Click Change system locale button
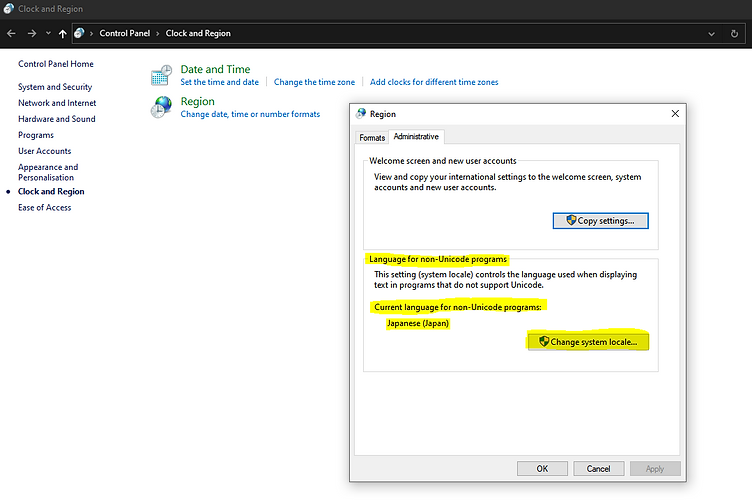This screenshot has height=503, width=752. pyautogui.click(x=588, y=342)
